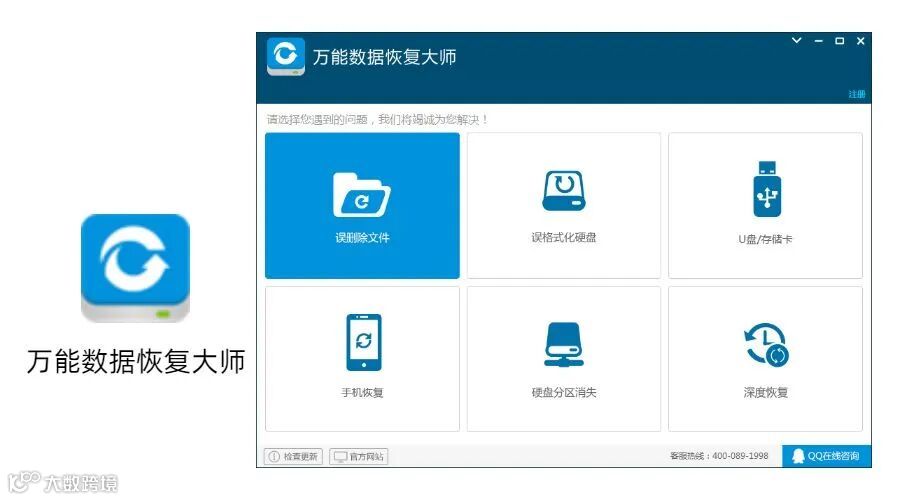Open the 手机恢复 phone recovery icon
The width and height of the screenshot is (900, 500).
point(364,343)
